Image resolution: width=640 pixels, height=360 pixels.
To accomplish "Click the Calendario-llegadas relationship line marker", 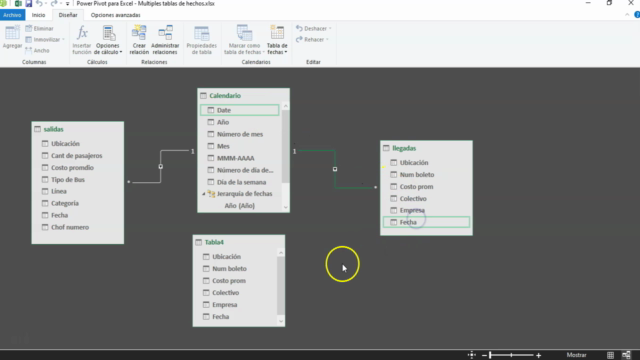I will click(x=335, y=169).
